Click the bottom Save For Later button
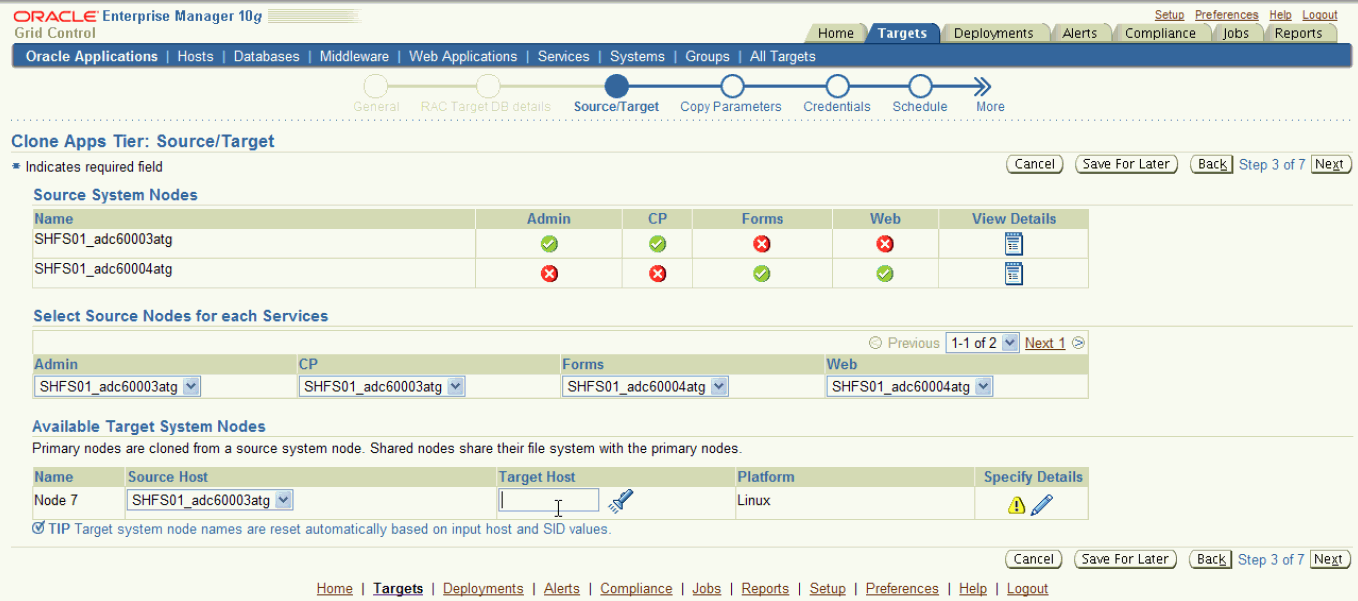The height and width of the screenshot is (601, 1358). 1126,559
